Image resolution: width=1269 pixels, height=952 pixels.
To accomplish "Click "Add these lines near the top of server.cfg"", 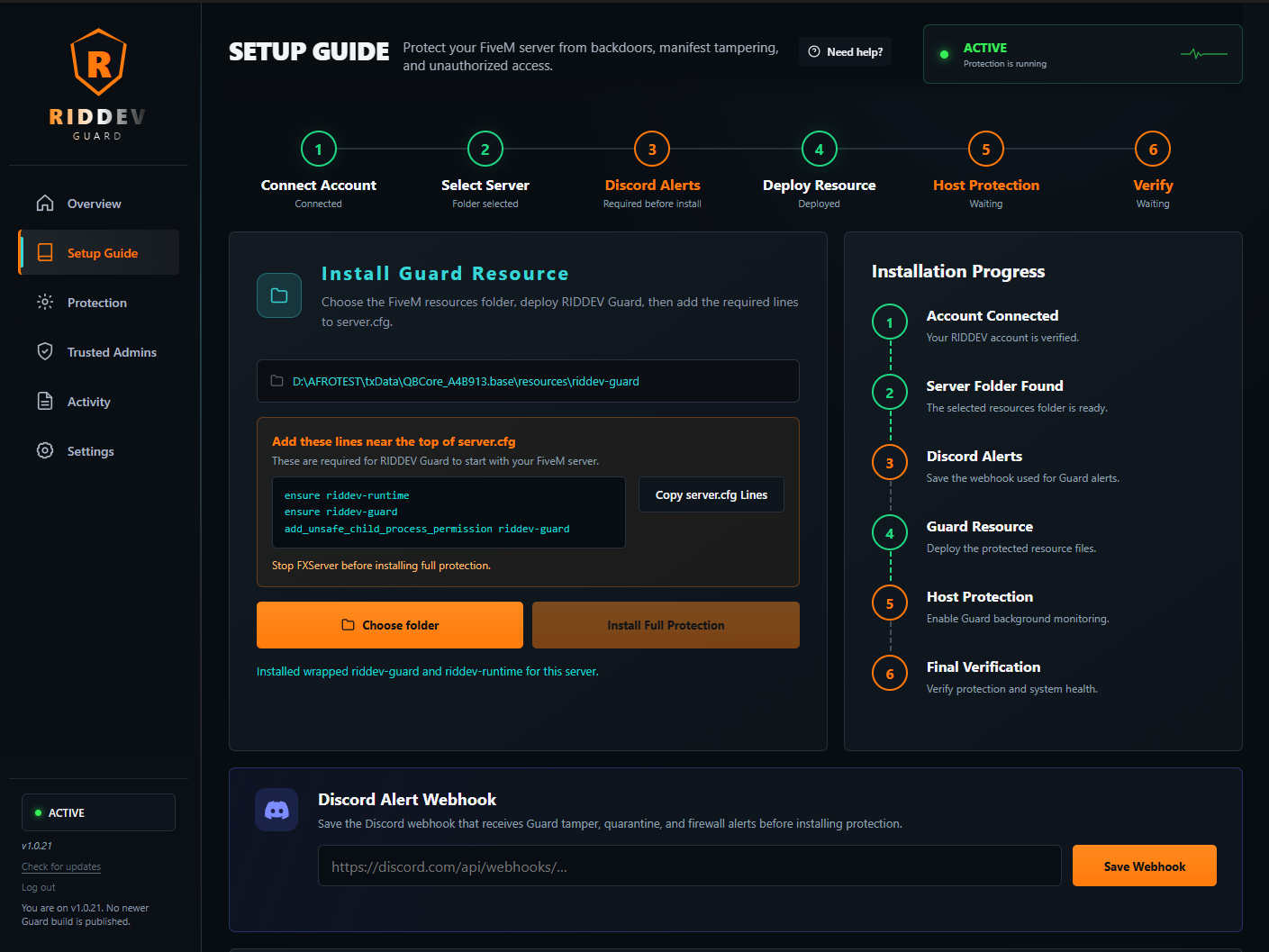I will [394, 441].
